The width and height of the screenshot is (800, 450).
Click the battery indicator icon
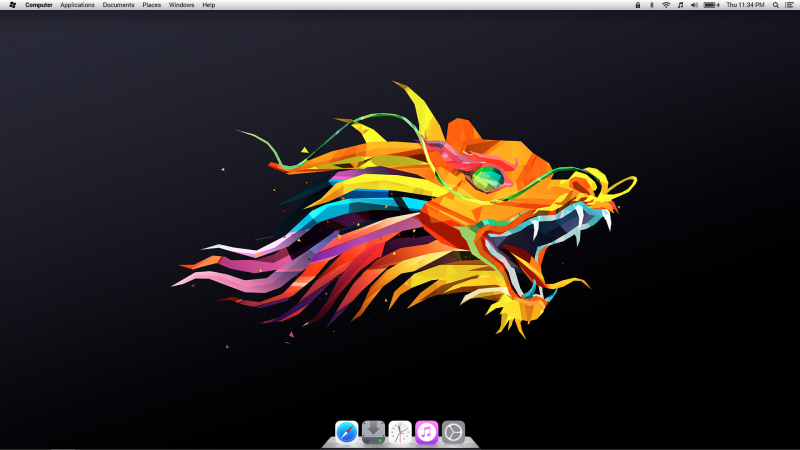pos(710,5)
